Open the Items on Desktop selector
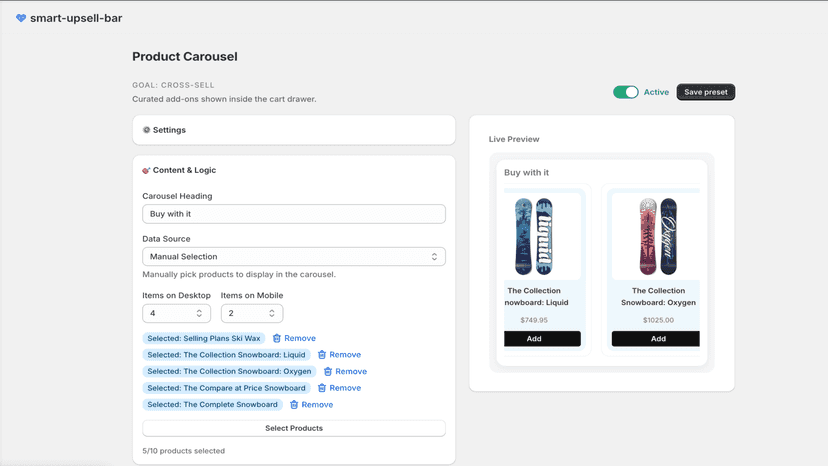828x466 pixels. 176,313
